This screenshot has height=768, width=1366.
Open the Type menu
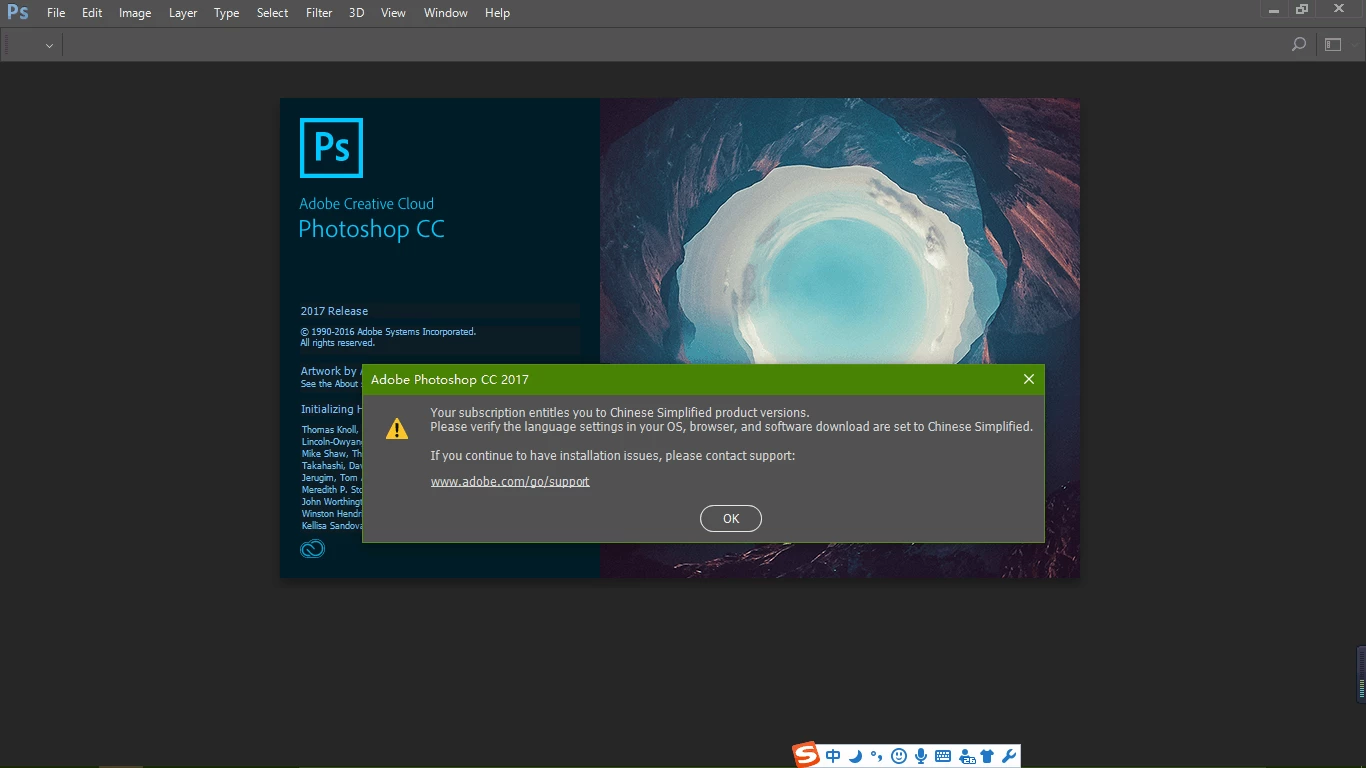[227, 13]
